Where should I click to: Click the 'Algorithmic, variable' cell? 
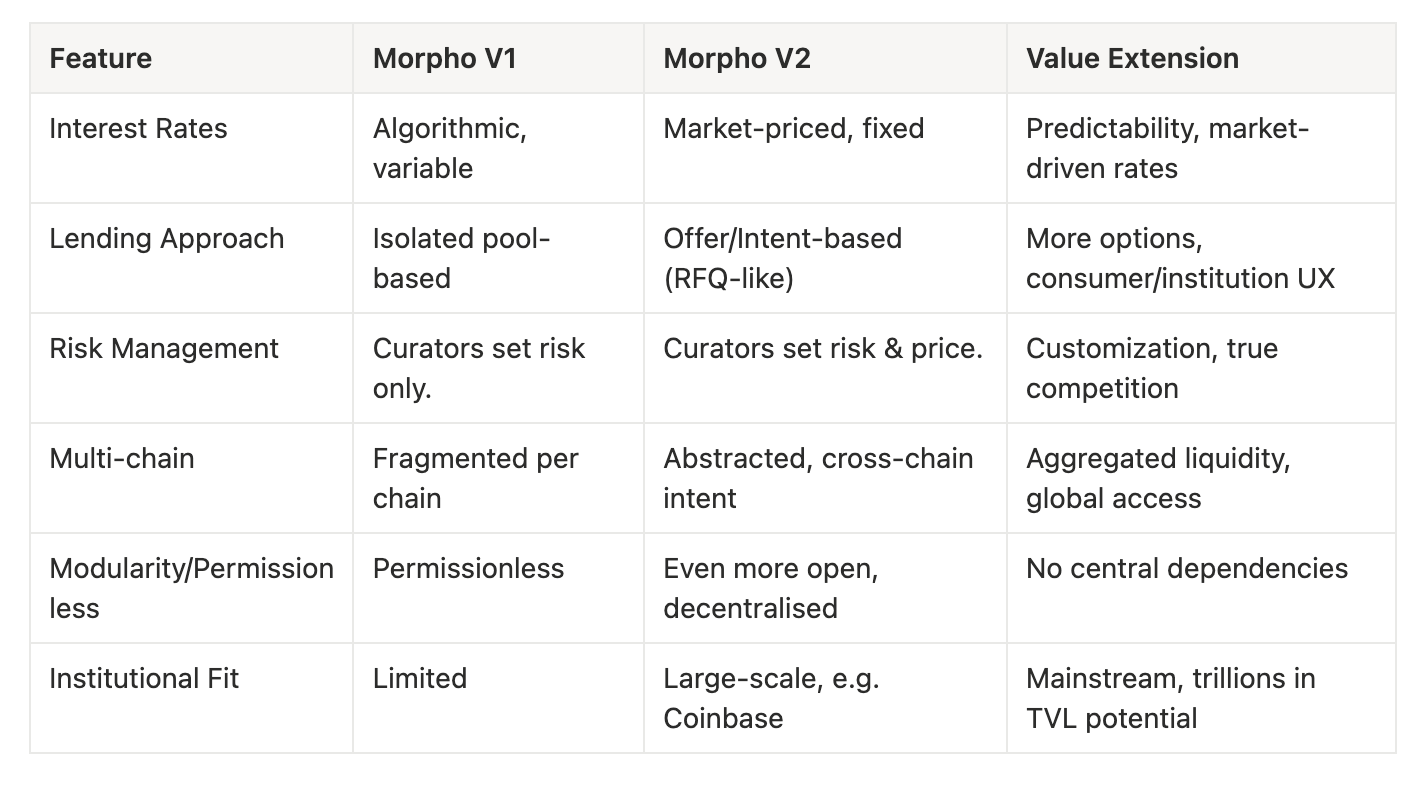(450, 148)
